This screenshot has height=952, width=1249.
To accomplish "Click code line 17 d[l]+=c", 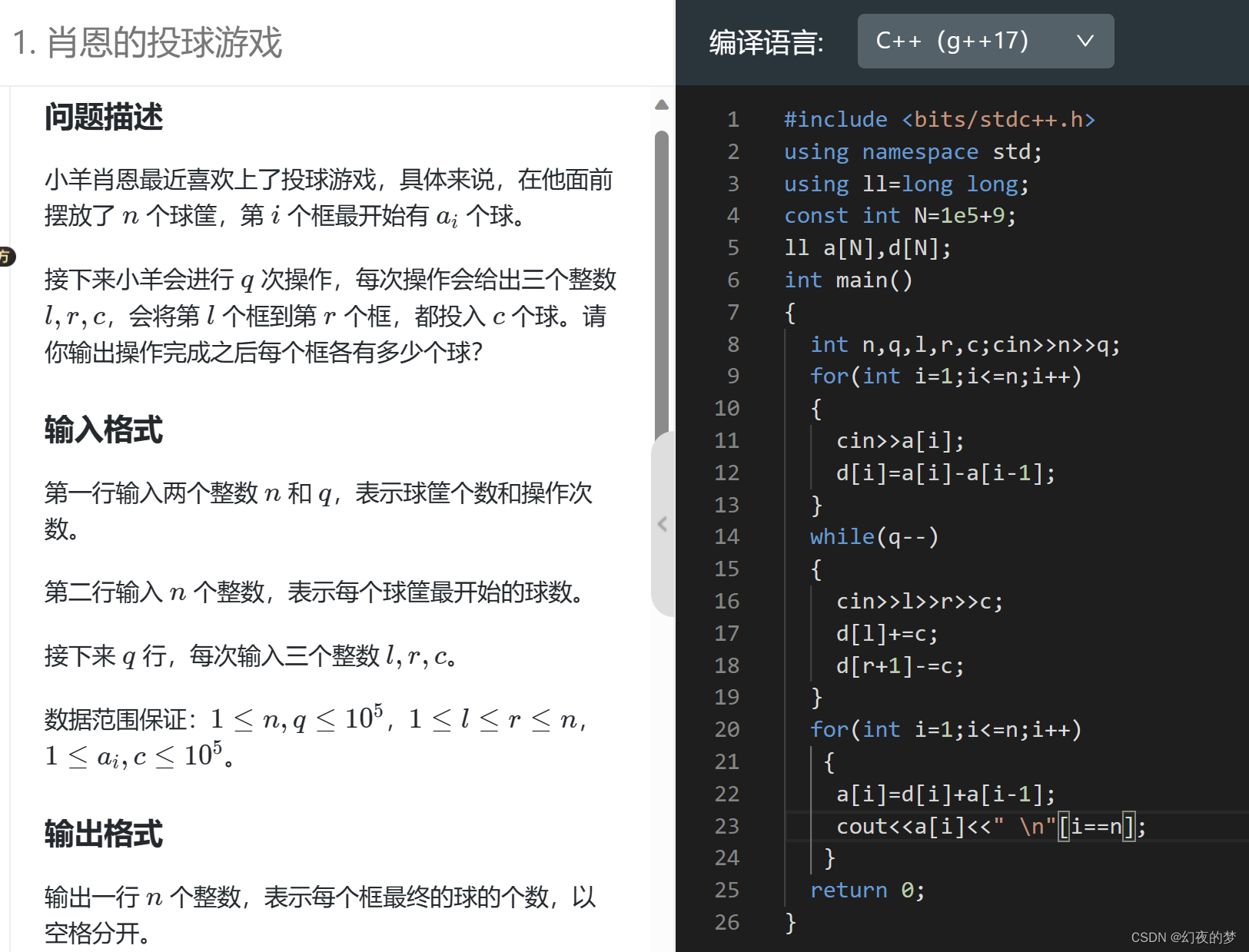I will pos(887,634).
